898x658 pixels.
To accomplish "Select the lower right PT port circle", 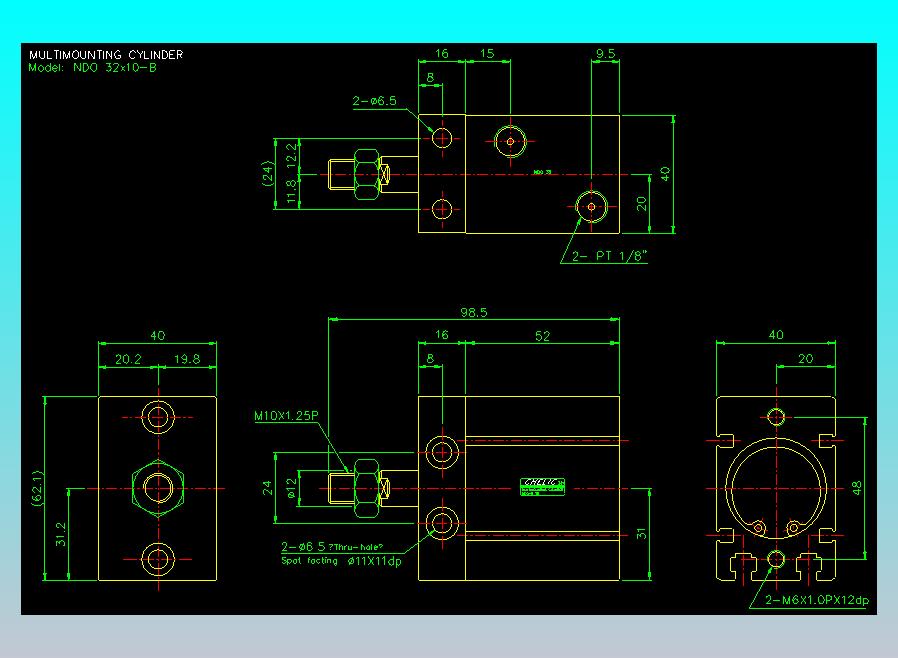I will click(x=592, y=207).
